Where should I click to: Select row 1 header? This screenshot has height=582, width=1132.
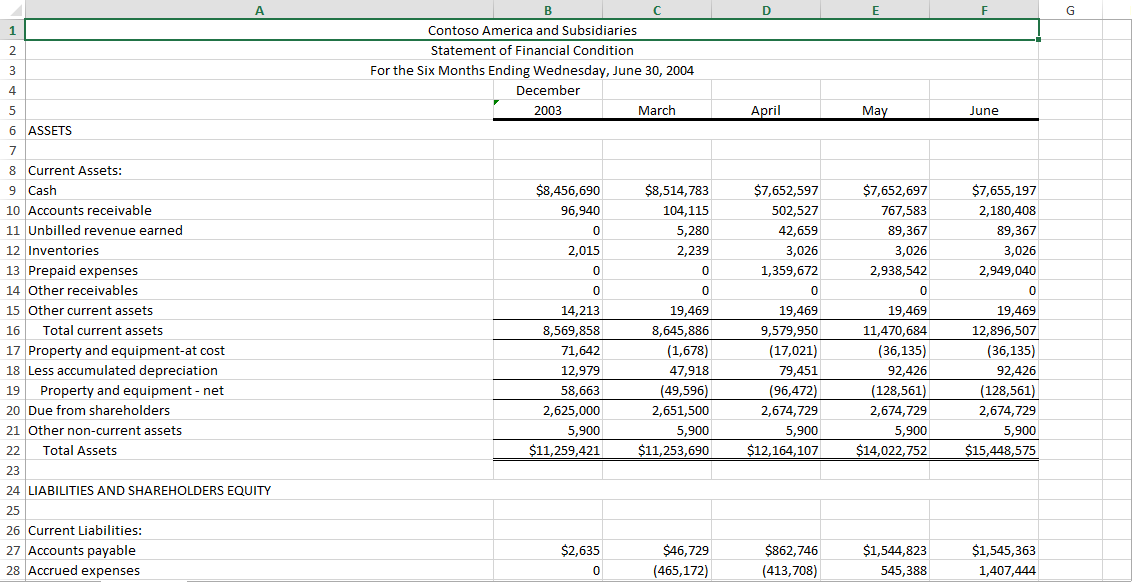pos(12,30)
